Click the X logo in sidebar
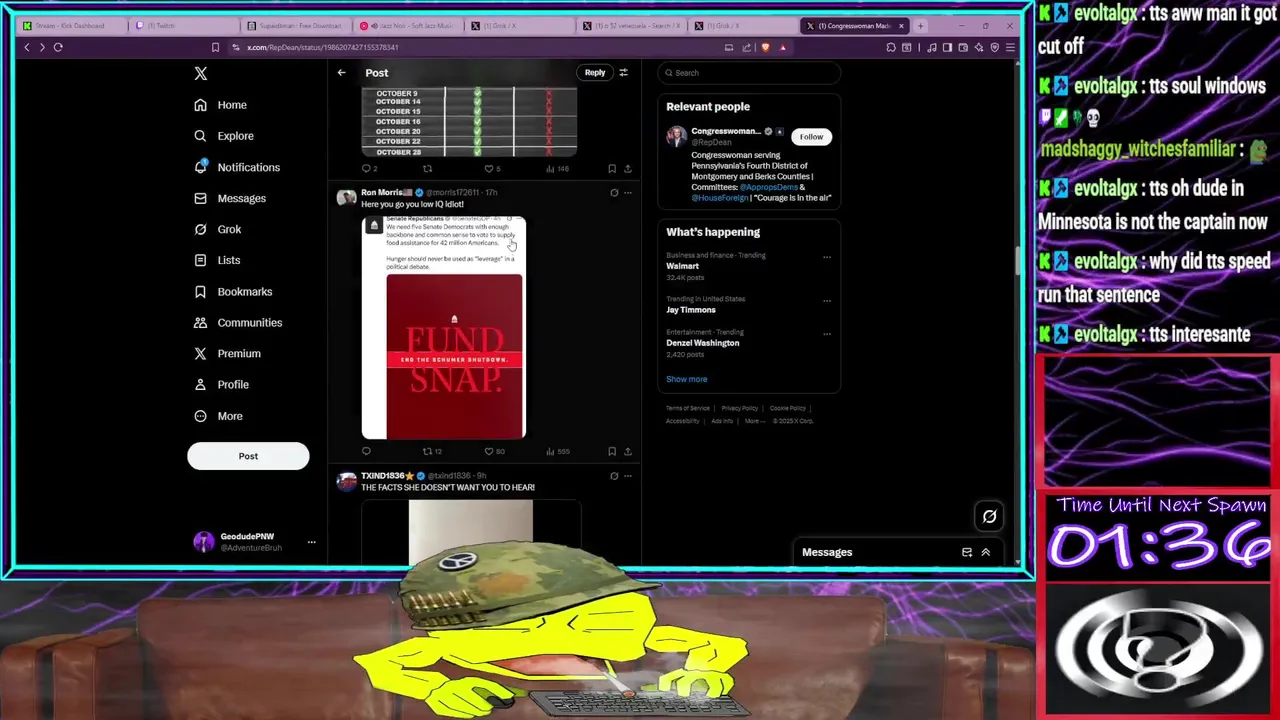Screen dimensions: 1280x720 coord(201,73)
